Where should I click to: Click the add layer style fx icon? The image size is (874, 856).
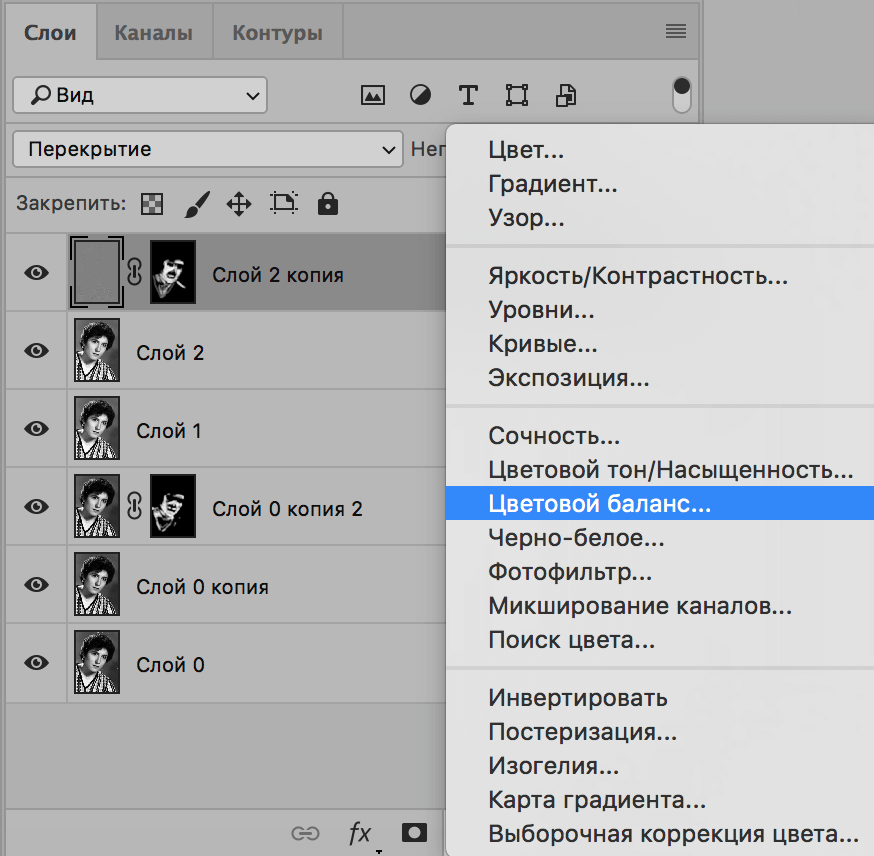click(359, 833)
